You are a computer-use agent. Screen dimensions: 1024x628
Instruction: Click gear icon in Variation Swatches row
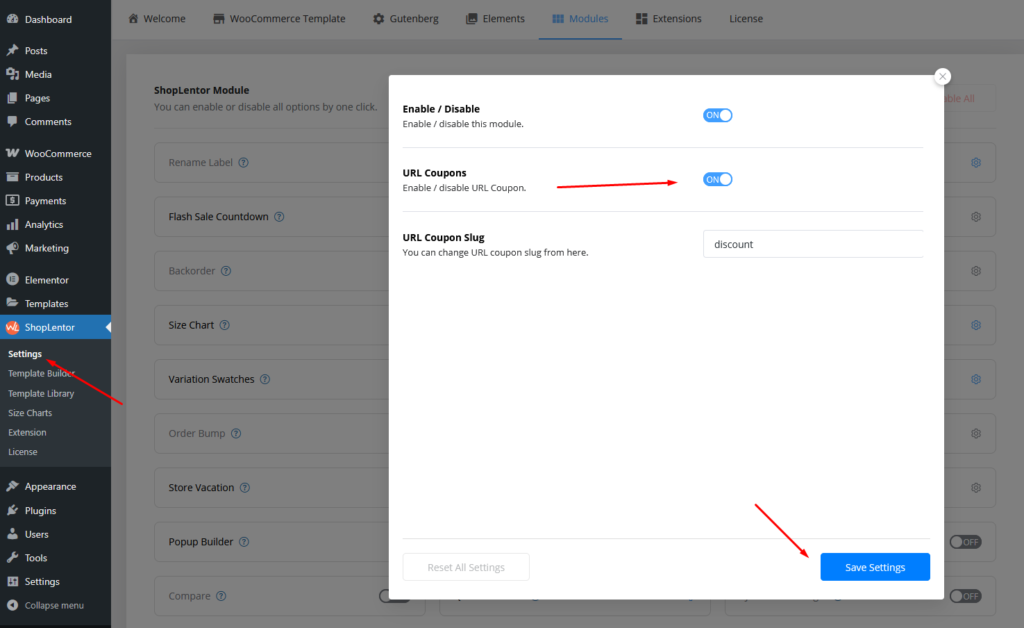(976, 380)
